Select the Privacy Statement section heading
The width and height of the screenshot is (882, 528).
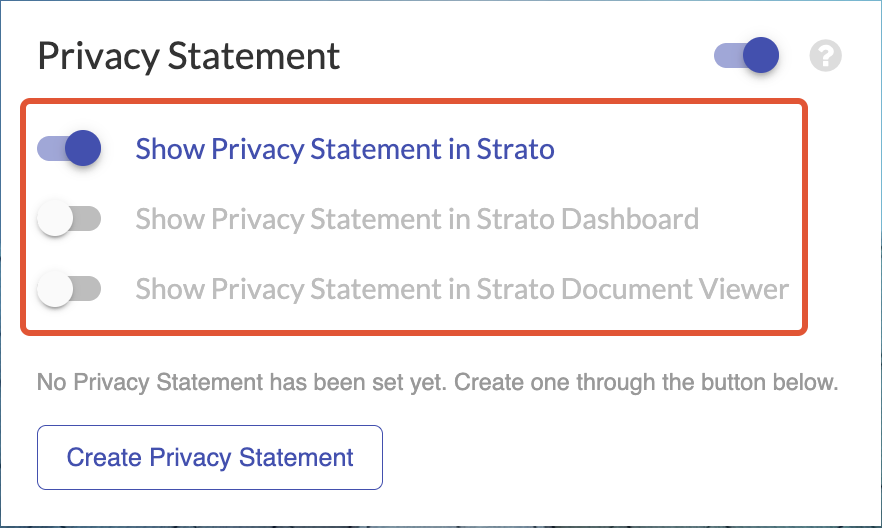[x=189, y=56]
